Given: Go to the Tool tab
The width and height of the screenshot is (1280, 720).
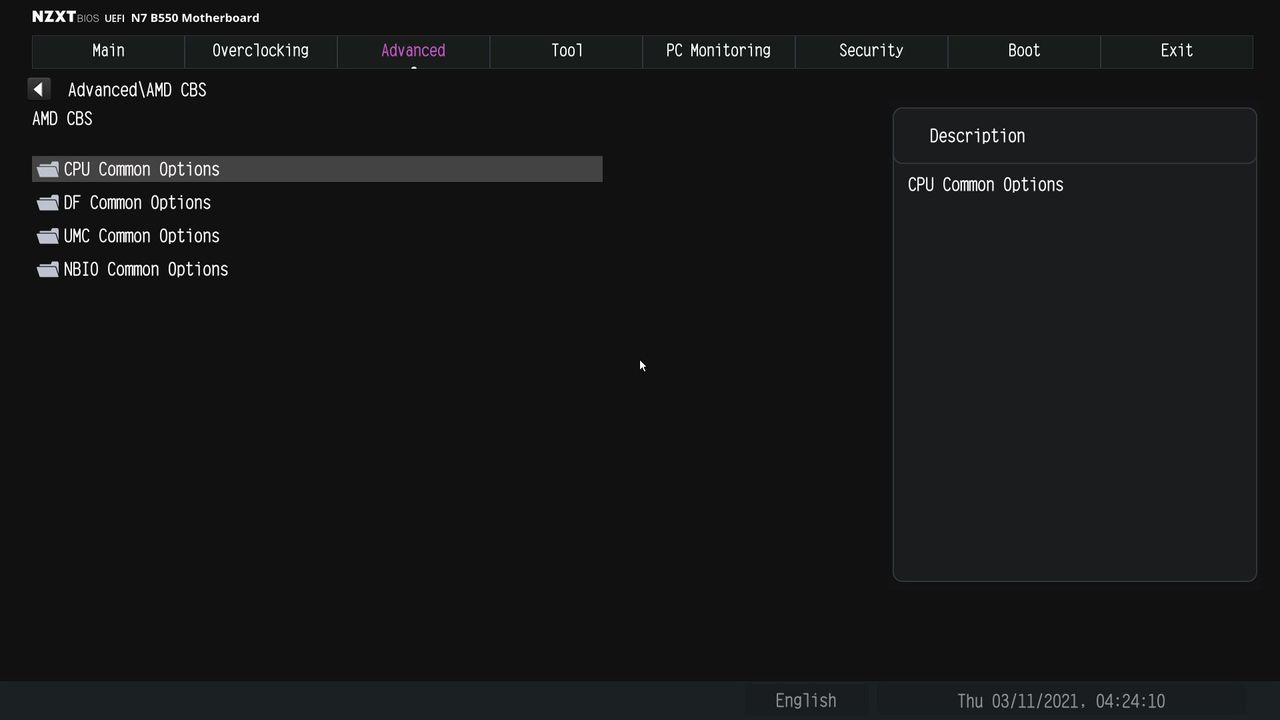Looking at the screenshot, I should coord(566,51).
